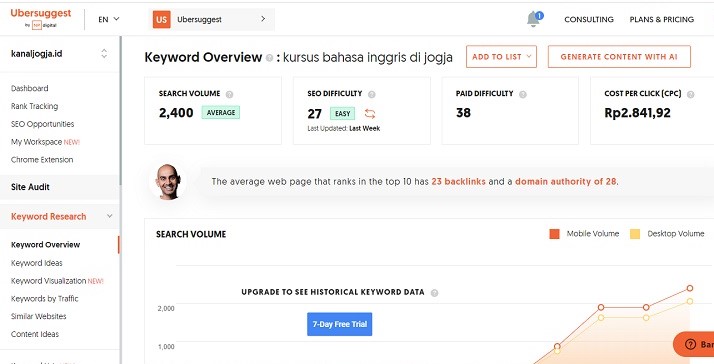Viewport: 714px width, 364px height.
Task: Toggle Desktop Volume legend swatch
Action: 635,234
